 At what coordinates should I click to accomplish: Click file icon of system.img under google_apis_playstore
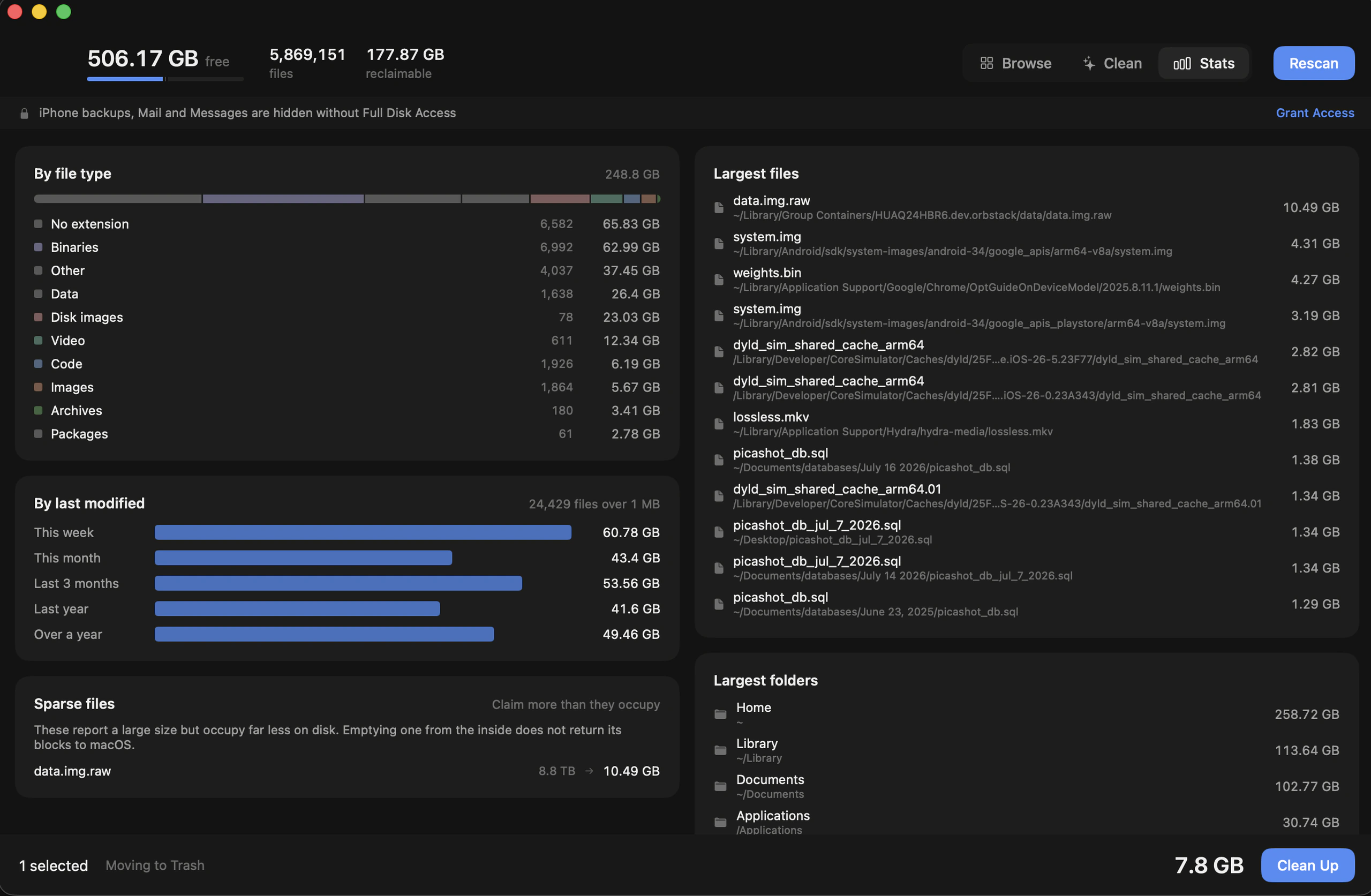(x=719, y=316)
